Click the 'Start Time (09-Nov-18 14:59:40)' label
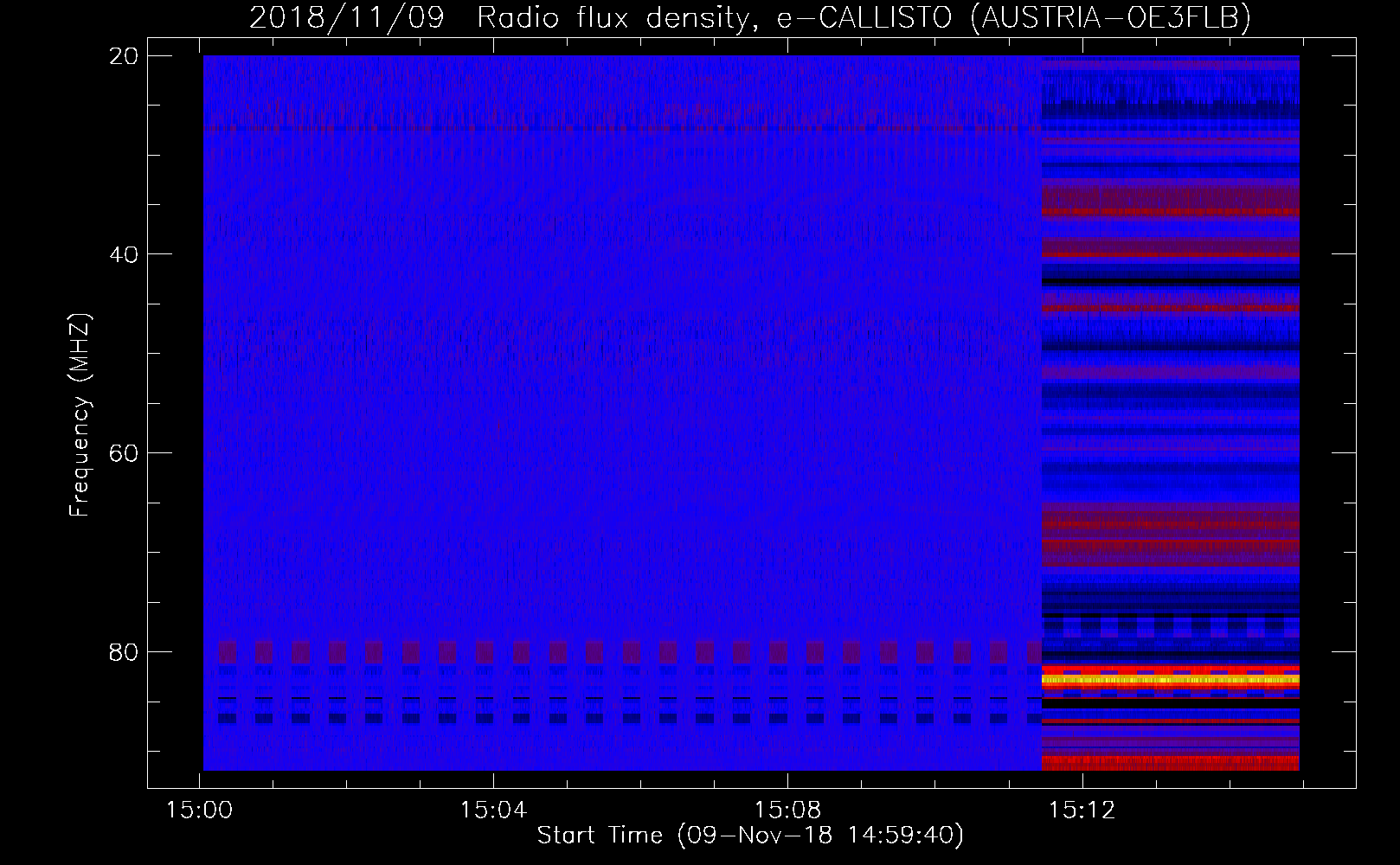 pos(750,836)
